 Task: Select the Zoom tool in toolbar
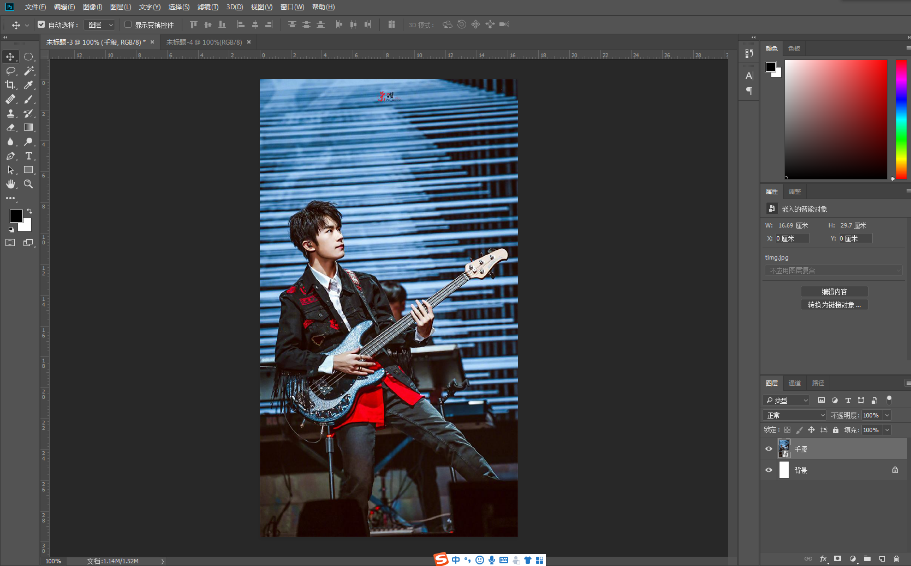(x=28, y=184)
